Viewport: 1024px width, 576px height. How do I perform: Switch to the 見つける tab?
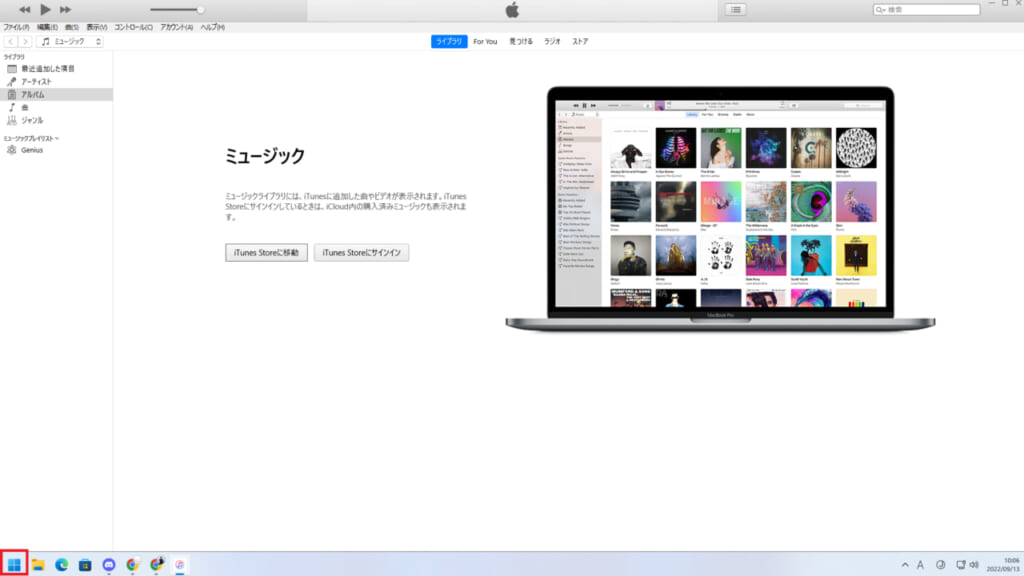pos(521,41)
